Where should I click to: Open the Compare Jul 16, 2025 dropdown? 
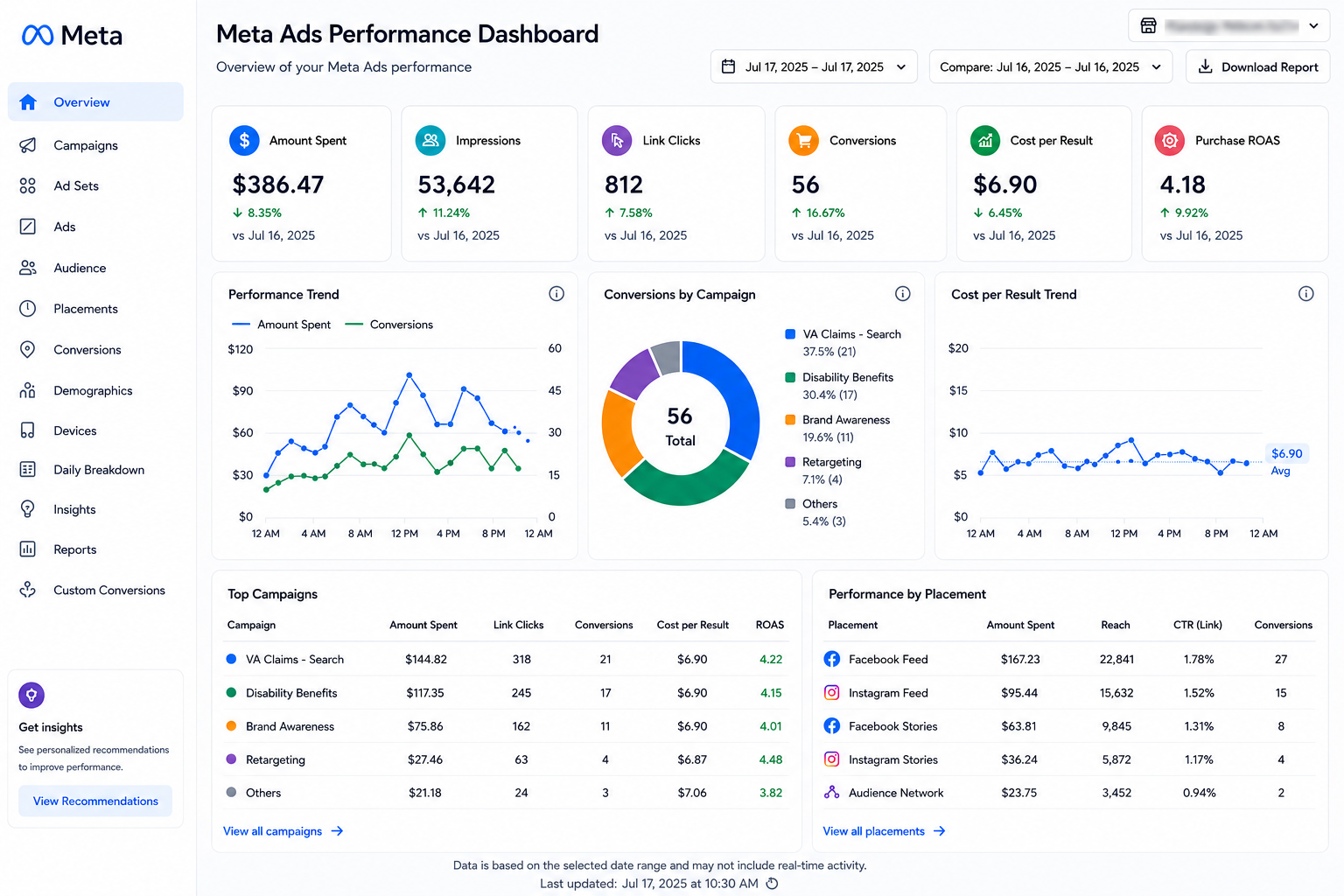1050,66
